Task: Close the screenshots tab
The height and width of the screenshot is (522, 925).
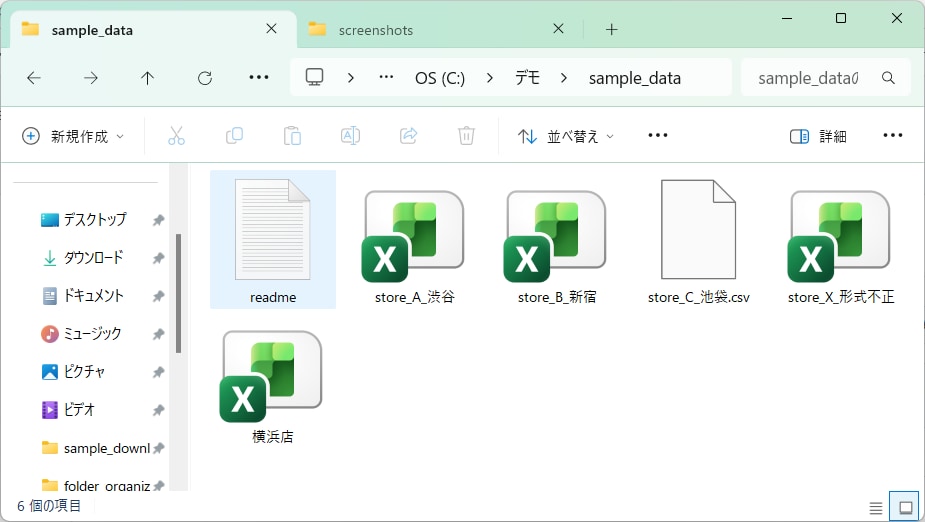Action: (559, 28)
